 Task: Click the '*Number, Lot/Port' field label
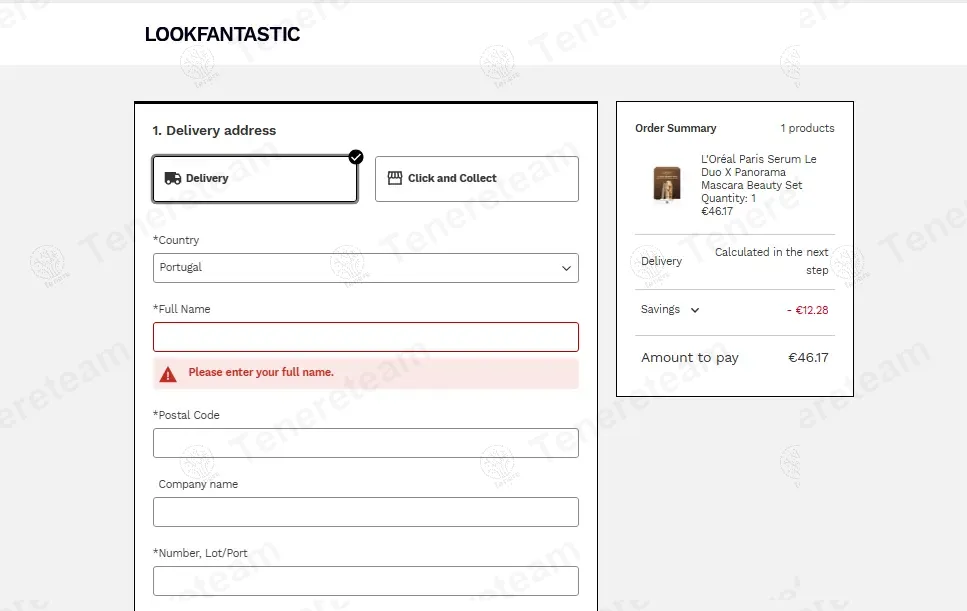[200, 553]
